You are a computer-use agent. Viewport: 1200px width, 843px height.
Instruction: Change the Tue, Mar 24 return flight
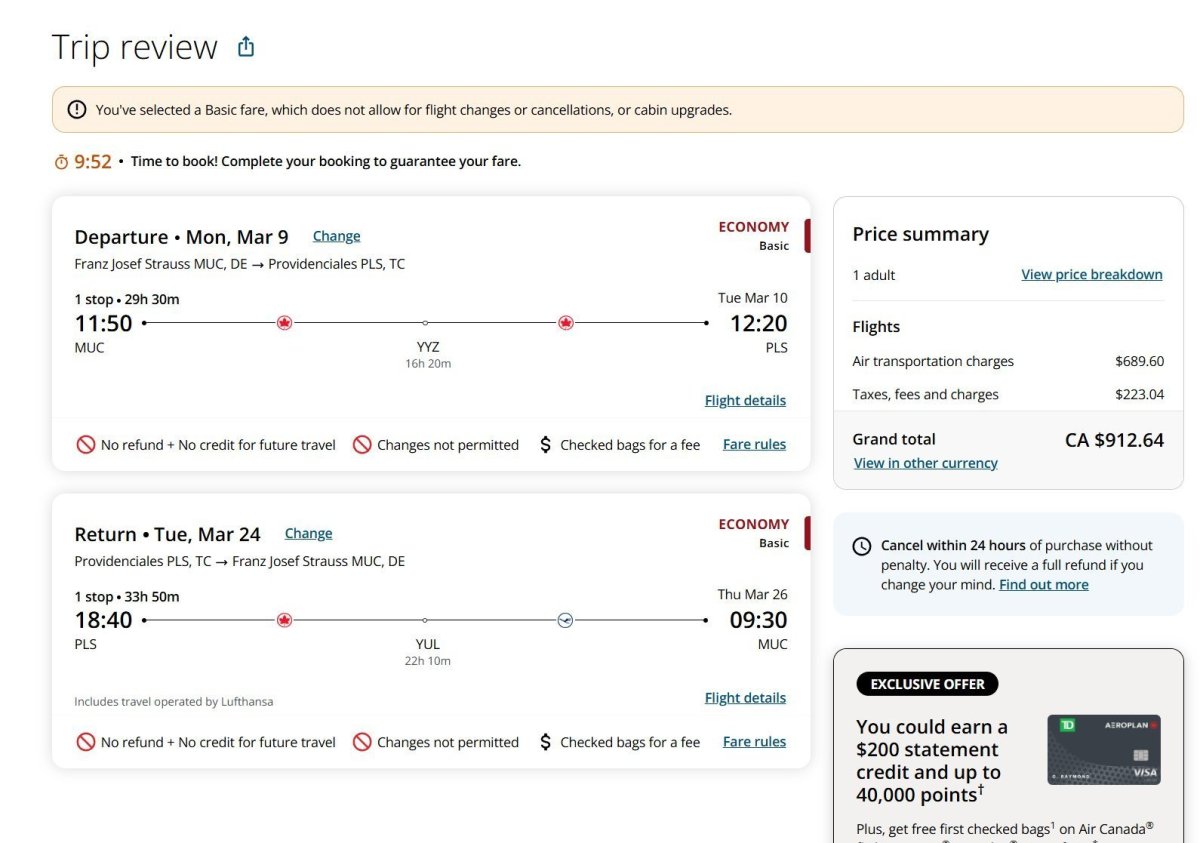click(x=308, y=533)
